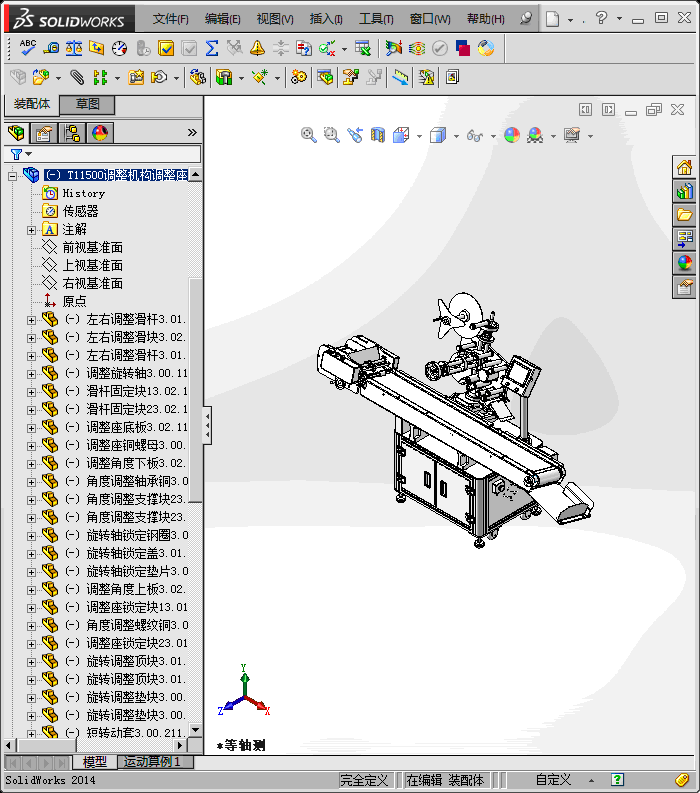
Task: Select the 前视基准面 plane
Action: 93,247
